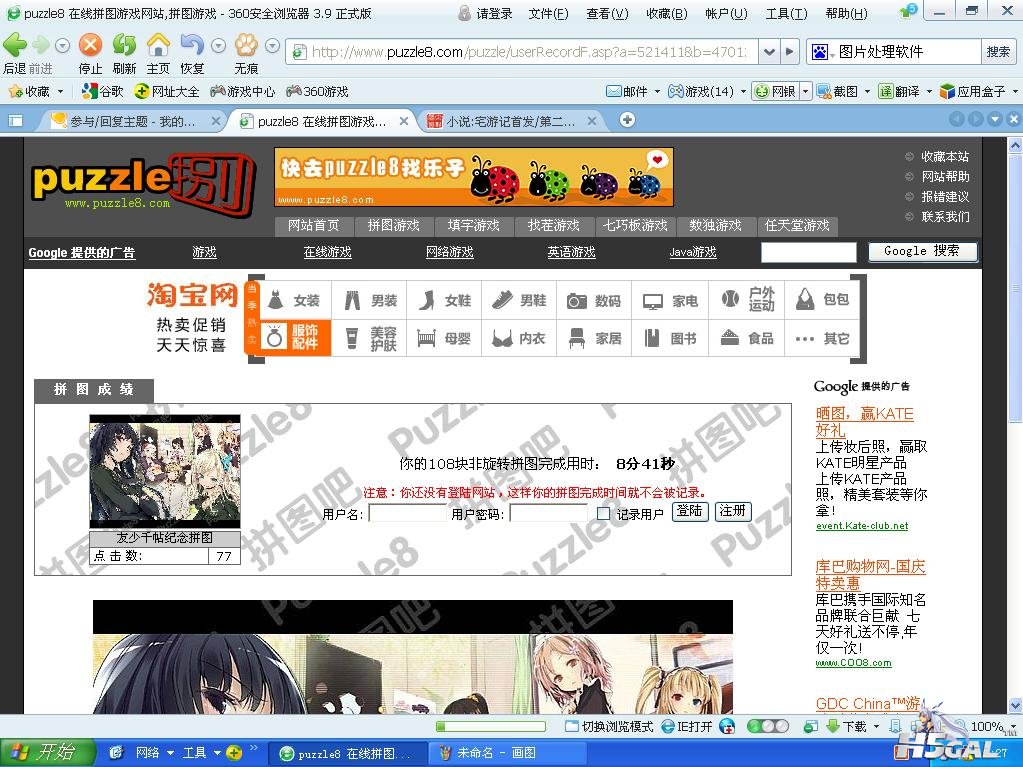Click the 下载 download status bar icon
1023x767 pixels.
point(847,726)
